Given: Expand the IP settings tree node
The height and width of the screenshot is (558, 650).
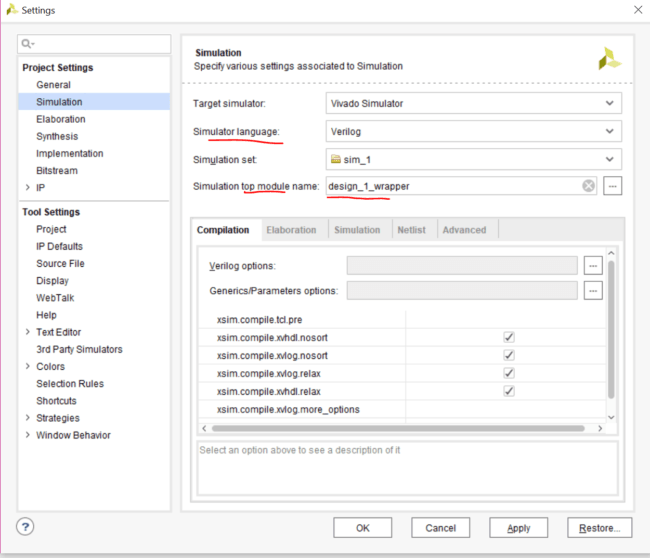Looking at the screenshot, I should [28, 187].
